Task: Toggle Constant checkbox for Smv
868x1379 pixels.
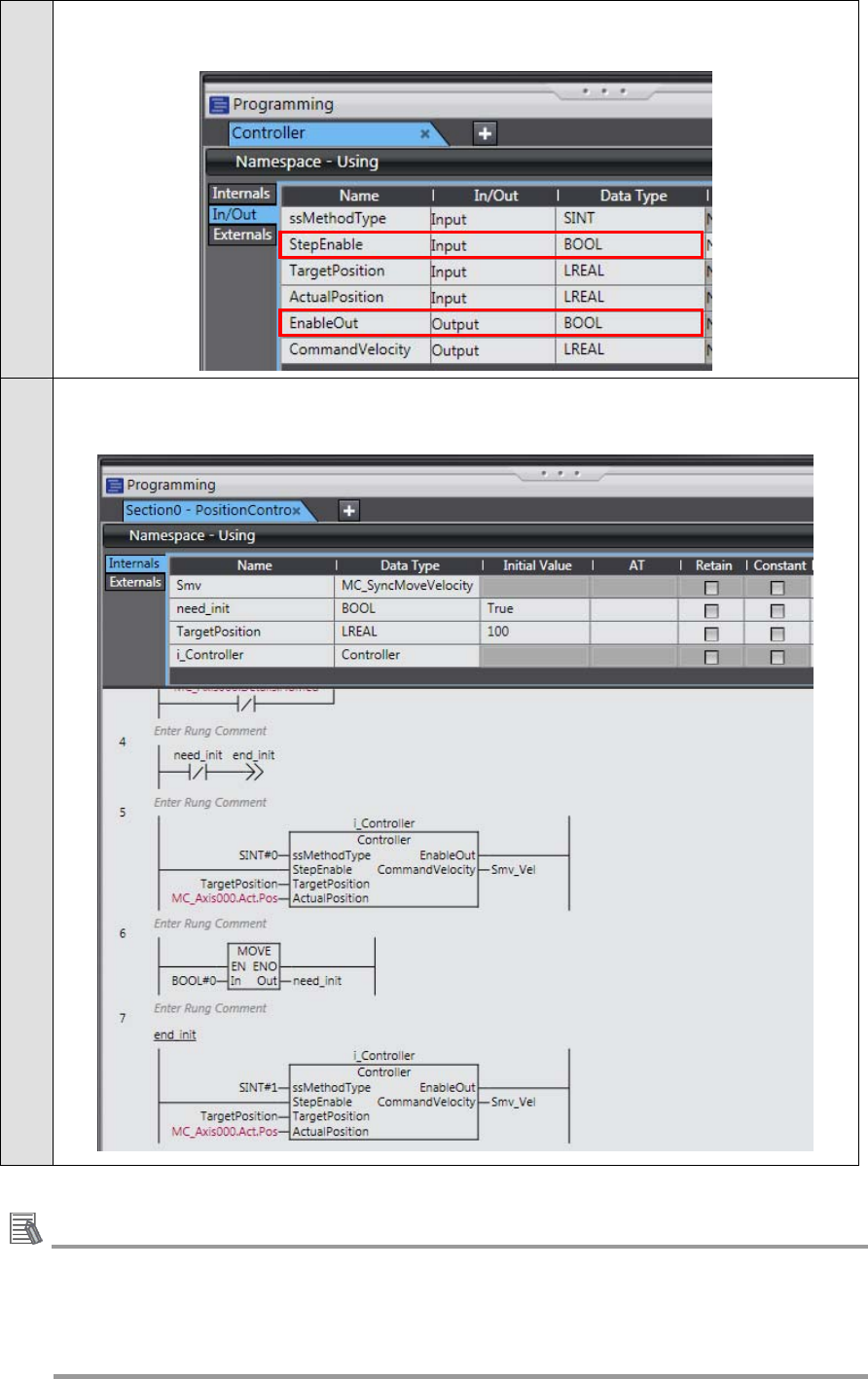Action: 778,588
